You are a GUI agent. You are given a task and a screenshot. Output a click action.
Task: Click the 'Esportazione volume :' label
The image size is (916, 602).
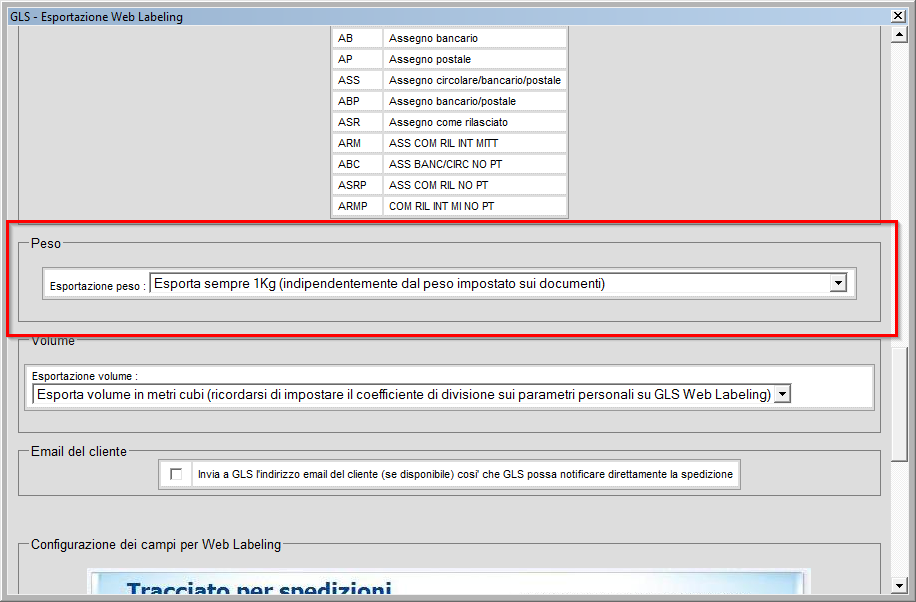click(85, 376)
